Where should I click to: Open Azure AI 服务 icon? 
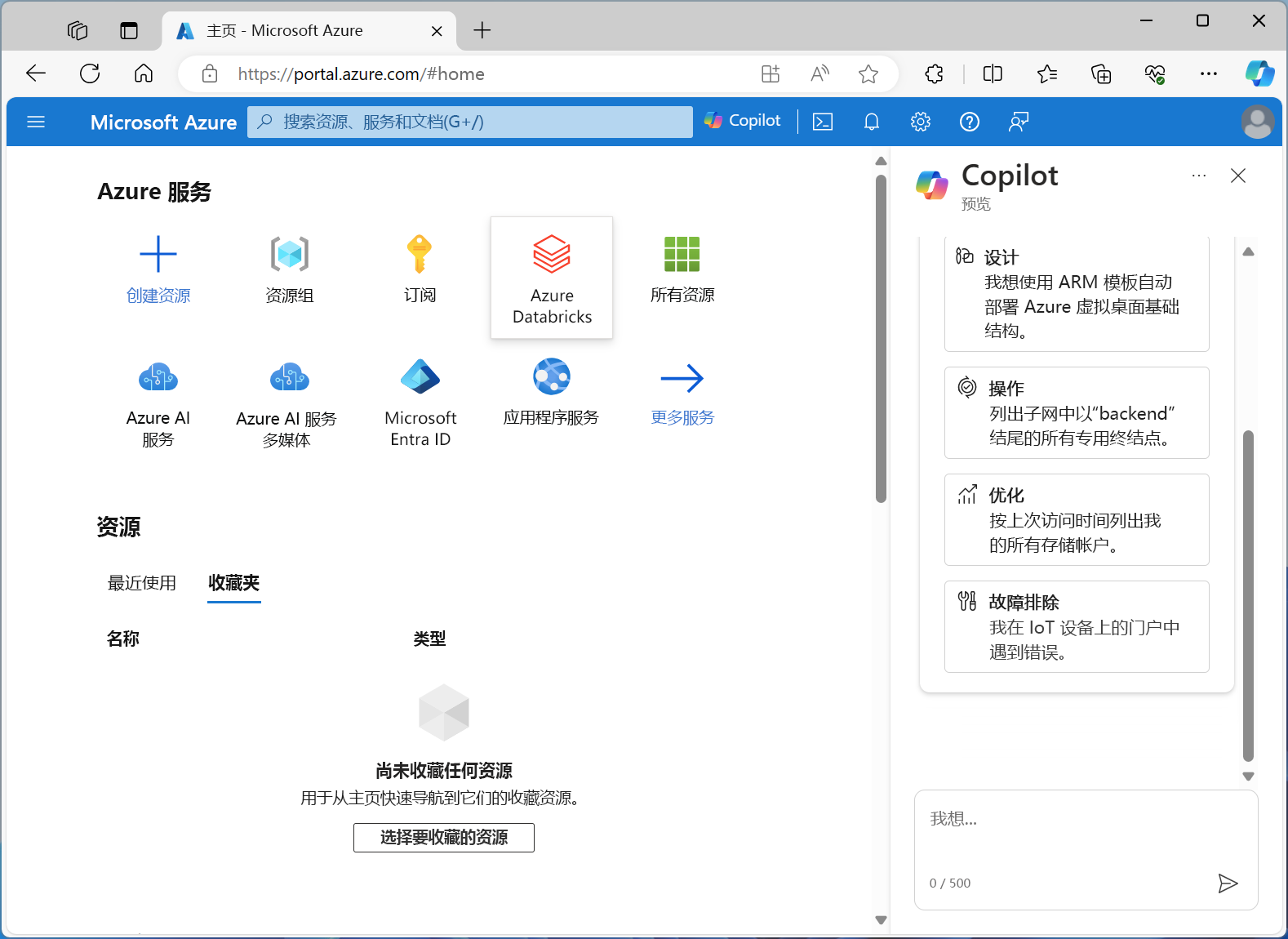tap(158, 377)
